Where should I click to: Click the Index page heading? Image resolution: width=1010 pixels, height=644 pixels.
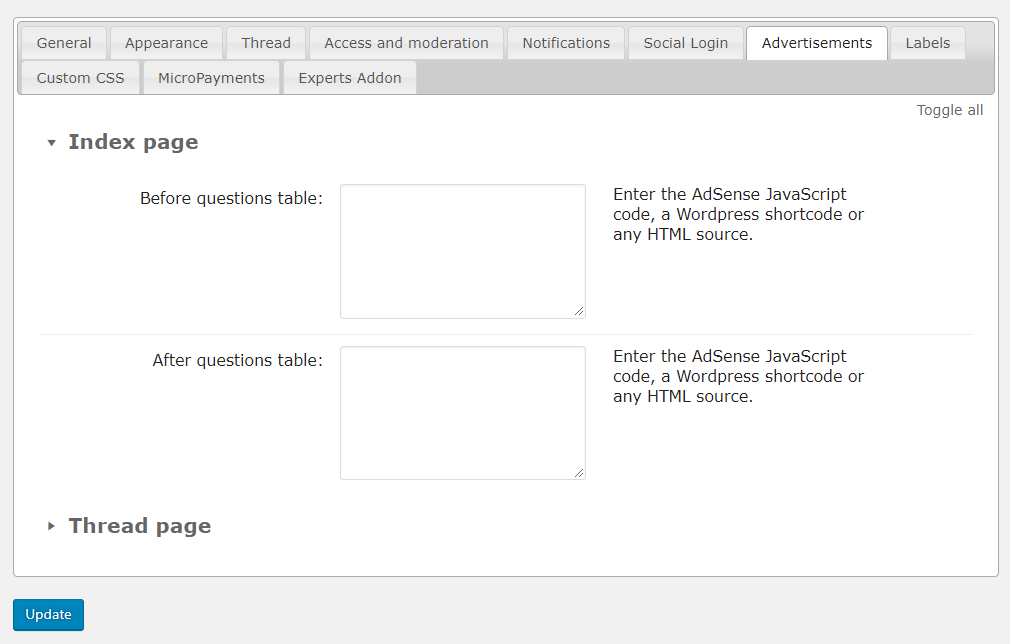click(133, 142)
